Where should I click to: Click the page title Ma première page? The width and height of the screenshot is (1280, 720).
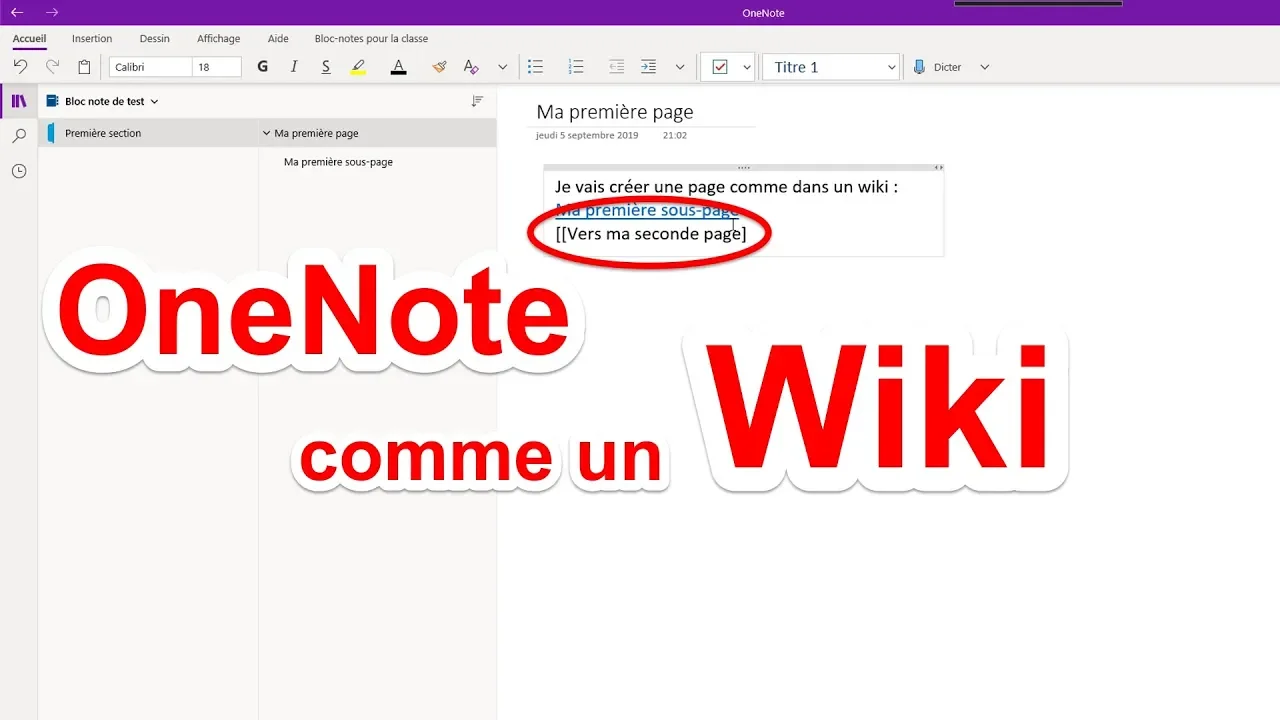click(614, 112)
